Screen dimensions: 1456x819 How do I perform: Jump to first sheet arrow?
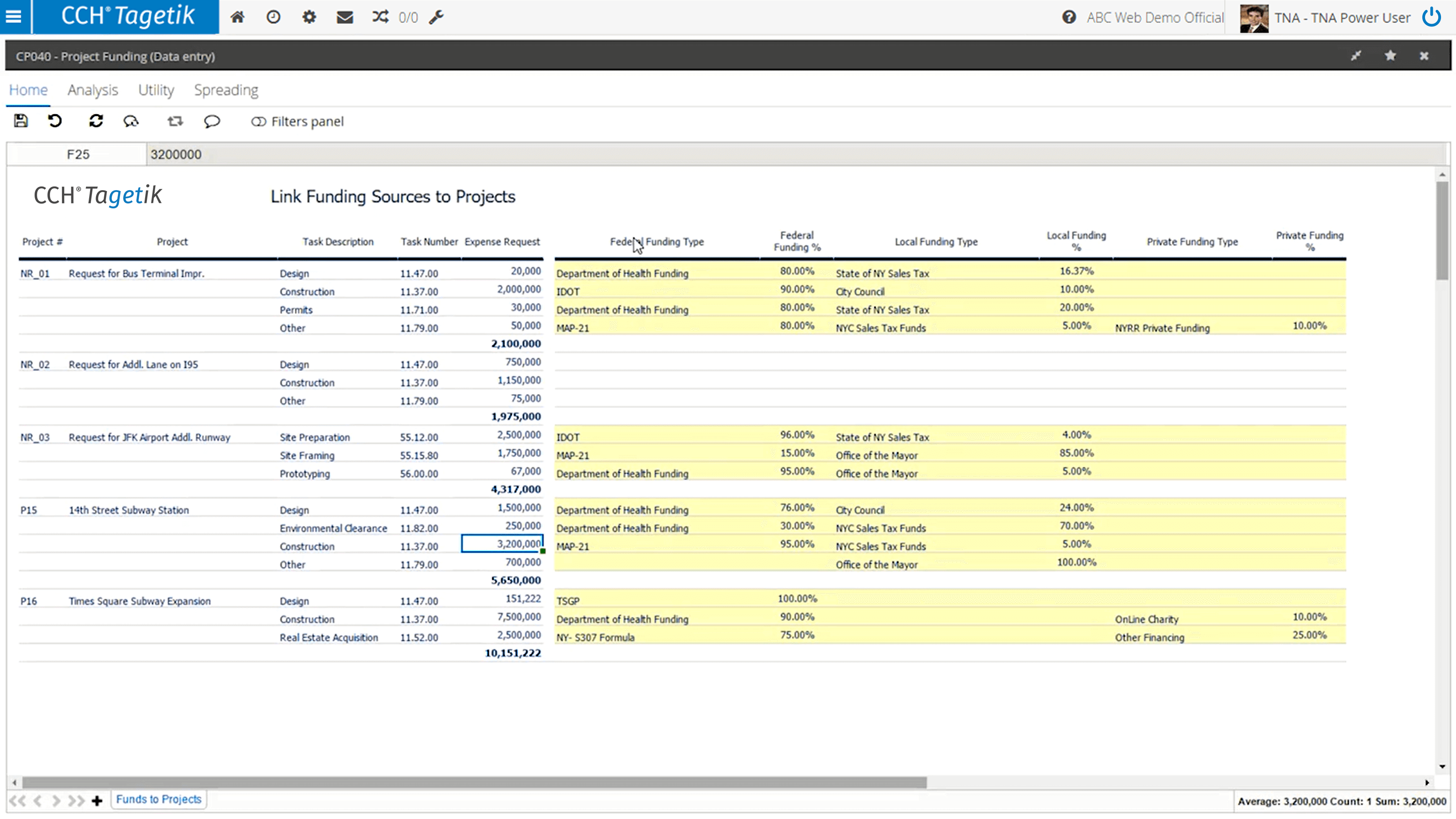(18, 800)
